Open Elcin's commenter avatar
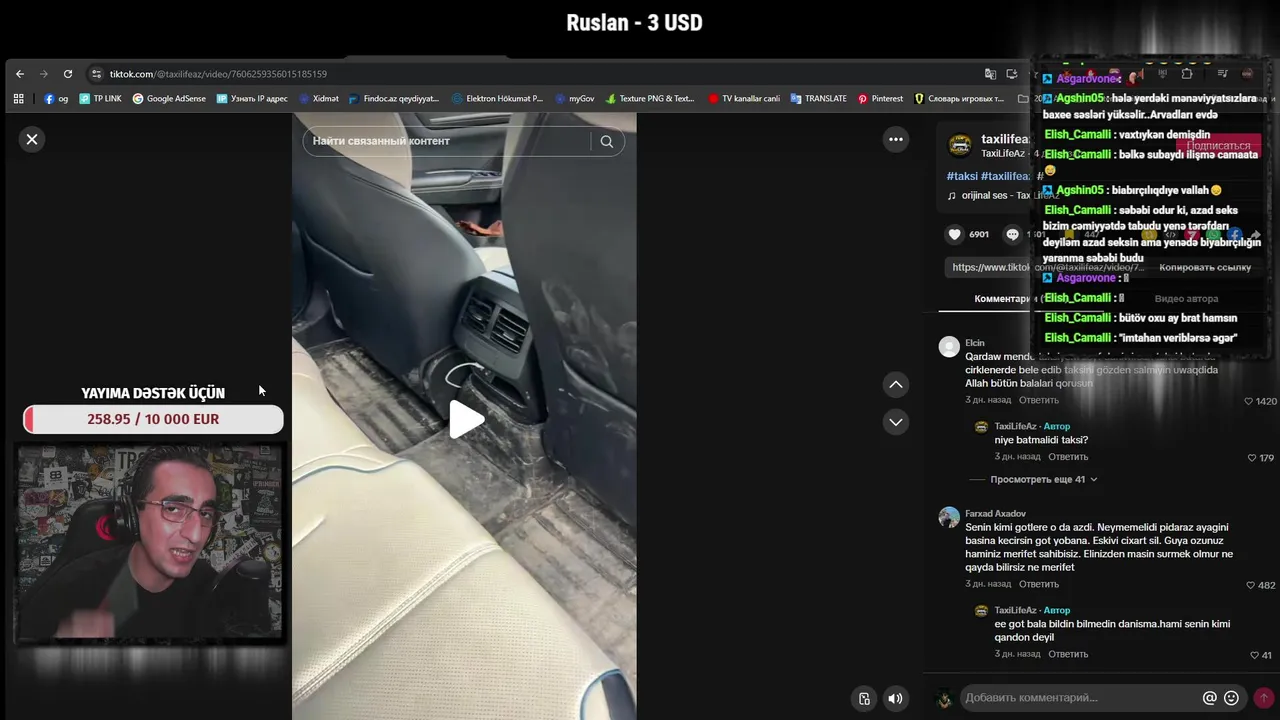 (x=949, y=346)
